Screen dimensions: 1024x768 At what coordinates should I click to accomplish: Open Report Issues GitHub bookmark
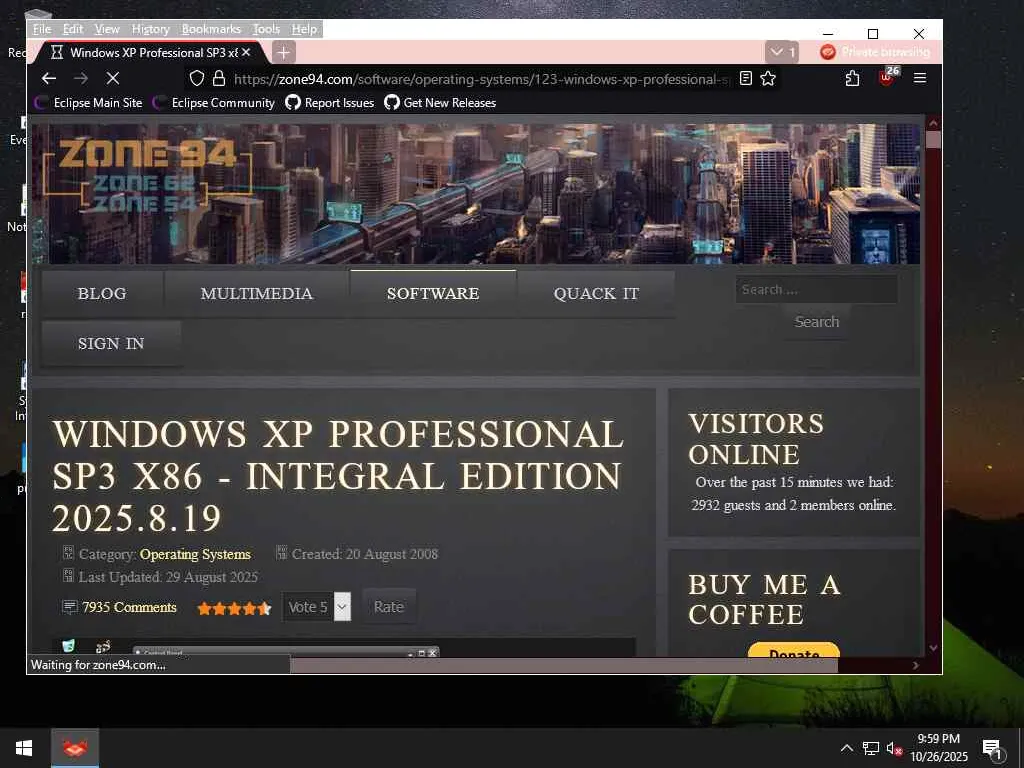(330, 103)
